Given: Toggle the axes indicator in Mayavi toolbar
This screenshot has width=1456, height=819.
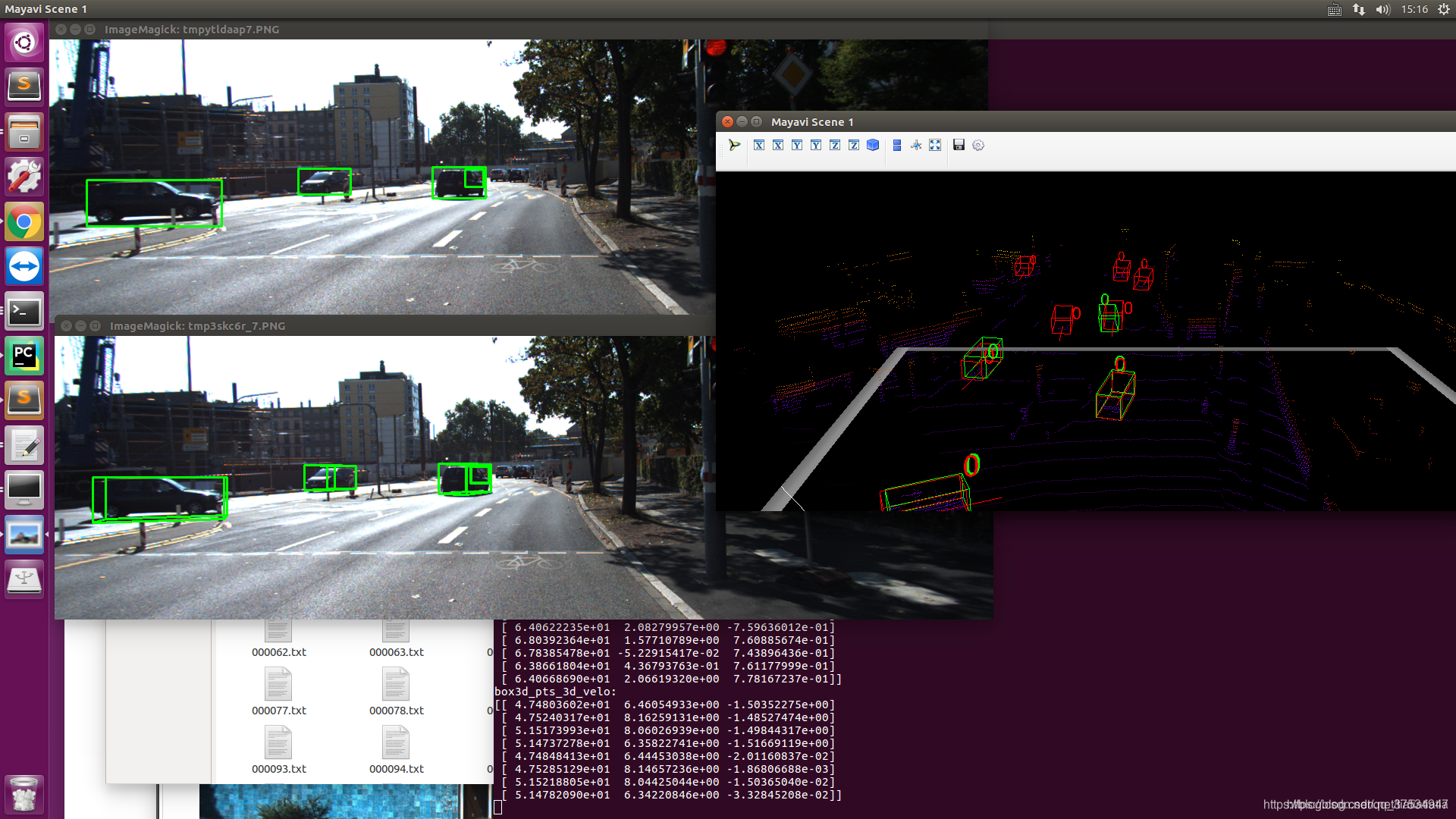Looking at the screenshot, I should click(916, 145).
